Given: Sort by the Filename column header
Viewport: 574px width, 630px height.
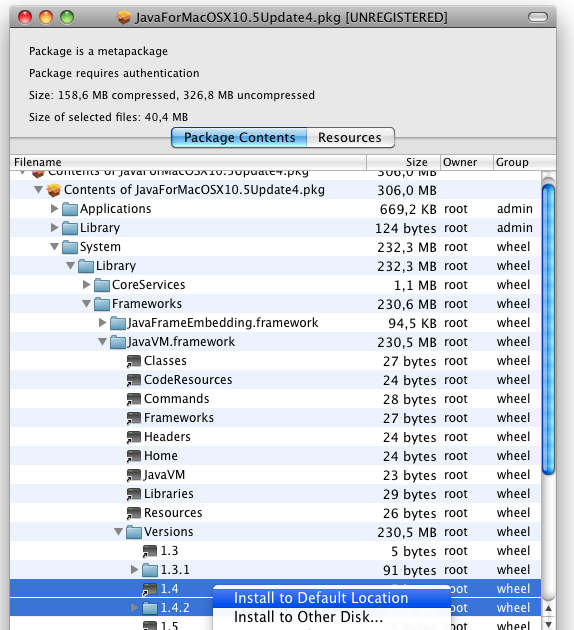Looking at the screenshot, I should (188, 162).
